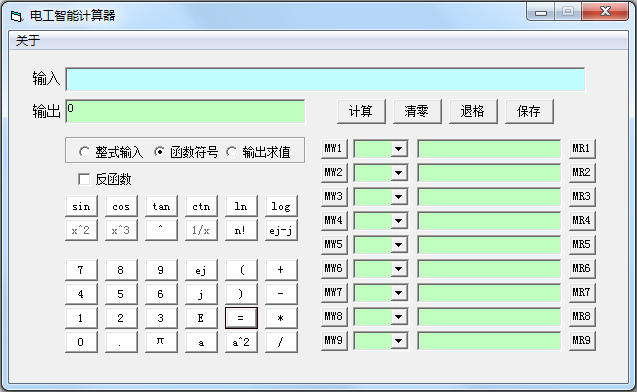
Task: Click the 退格 button
Action: [x=473, y=111]
